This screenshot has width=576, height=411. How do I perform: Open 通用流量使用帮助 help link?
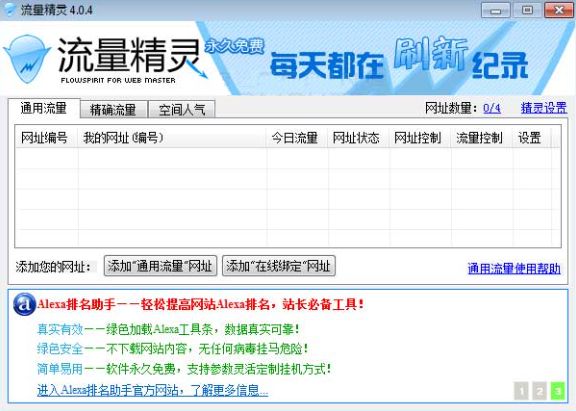tap(514, 268)
